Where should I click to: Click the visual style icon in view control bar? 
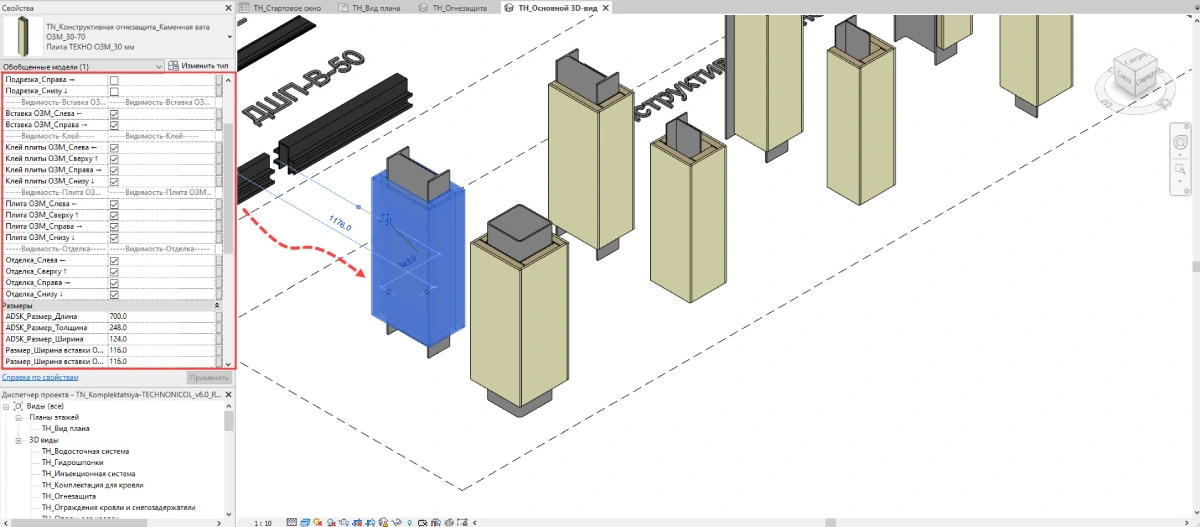point(304,522)
